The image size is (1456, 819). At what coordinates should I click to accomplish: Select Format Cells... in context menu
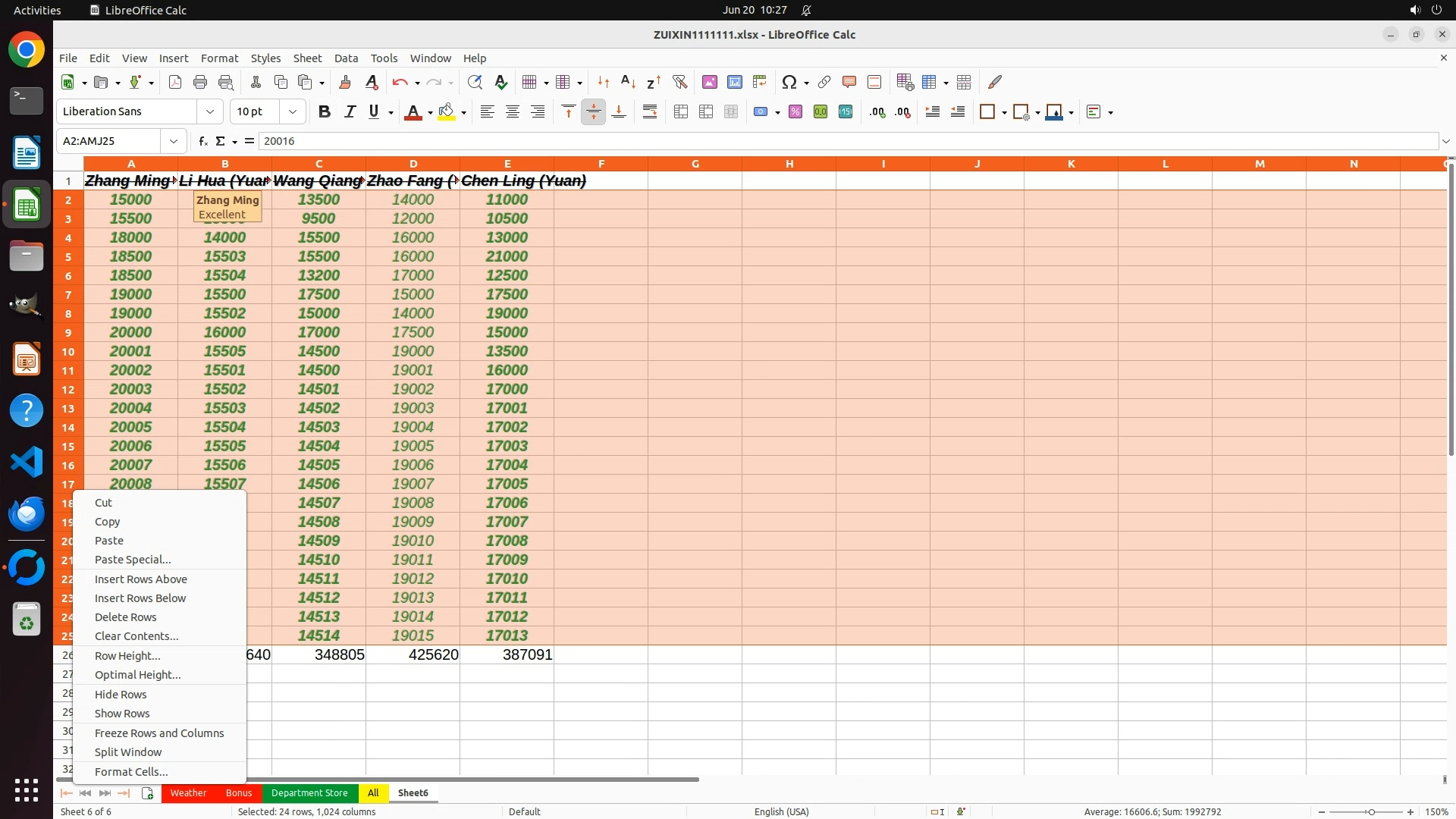pyautogui.click(x=131, y=771)
